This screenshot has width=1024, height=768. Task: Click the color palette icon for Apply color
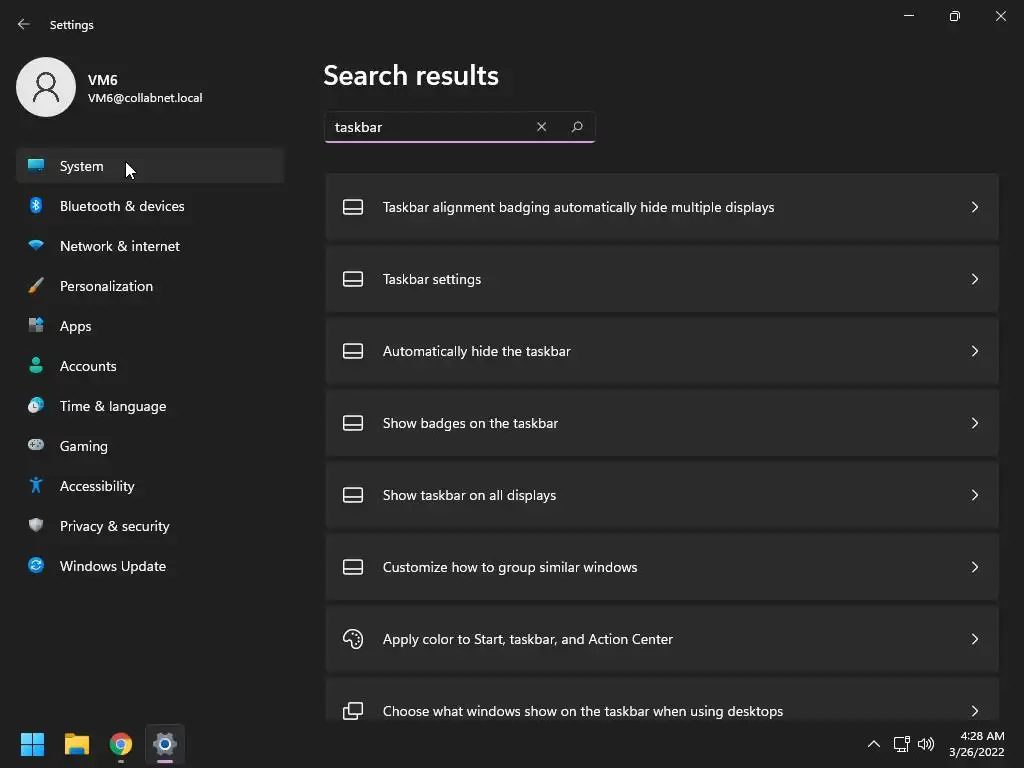coord(353,639)
